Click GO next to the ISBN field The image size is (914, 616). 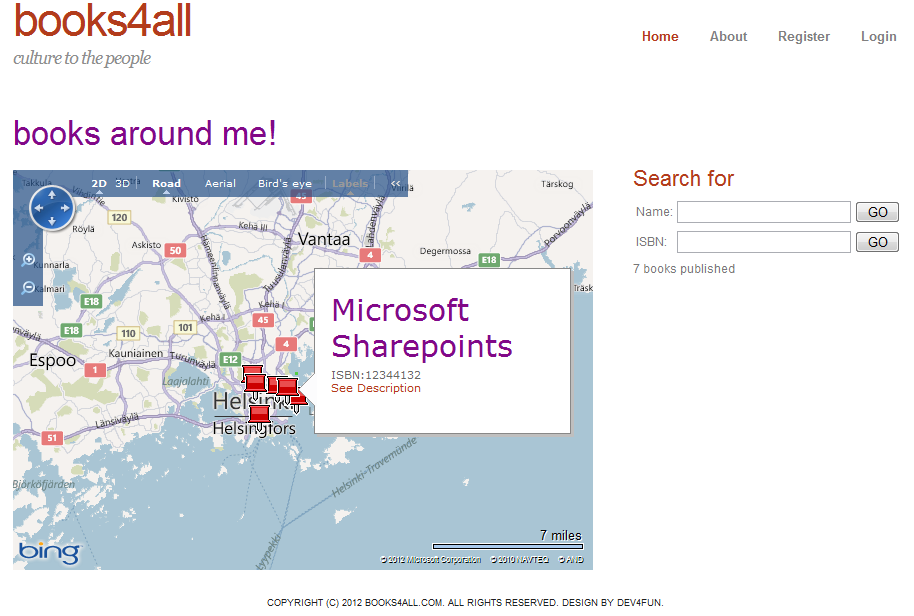pyautogui.click(x=877, y=242)
